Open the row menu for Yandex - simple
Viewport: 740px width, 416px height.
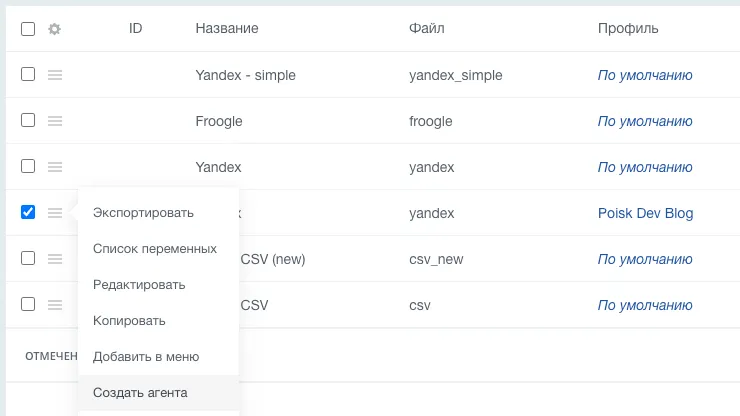tap(55, 75)
